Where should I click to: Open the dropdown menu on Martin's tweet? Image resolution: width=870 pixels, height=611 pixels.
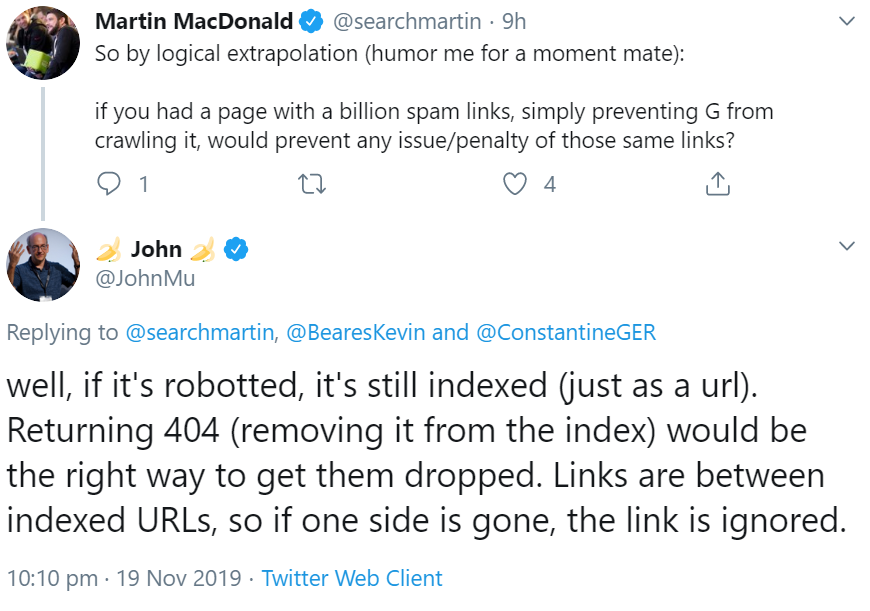[x=848, y=20]
